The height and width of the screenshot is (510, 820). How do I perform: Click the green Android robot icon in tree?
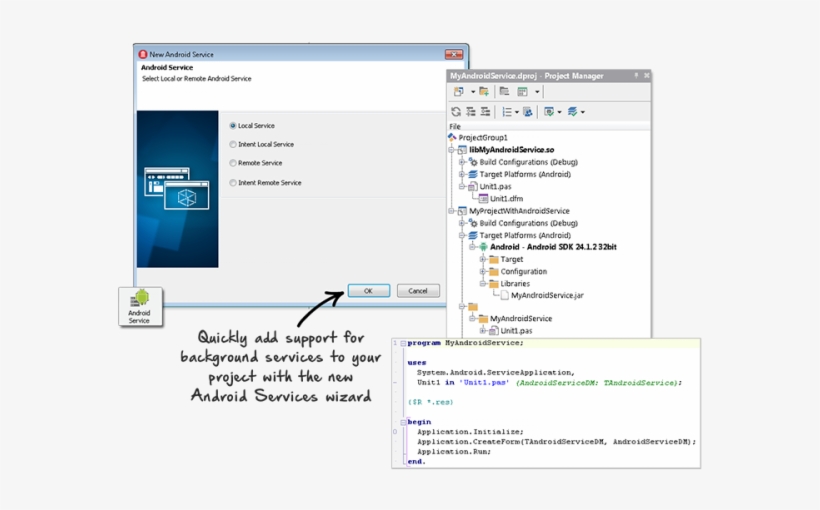(483, 247)
